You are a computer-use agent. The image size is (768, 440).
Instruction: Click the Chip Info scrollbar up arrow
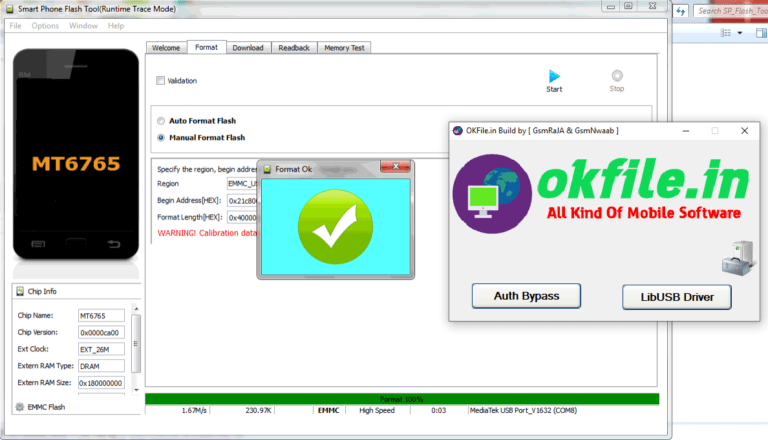click(x=137, y=309)
